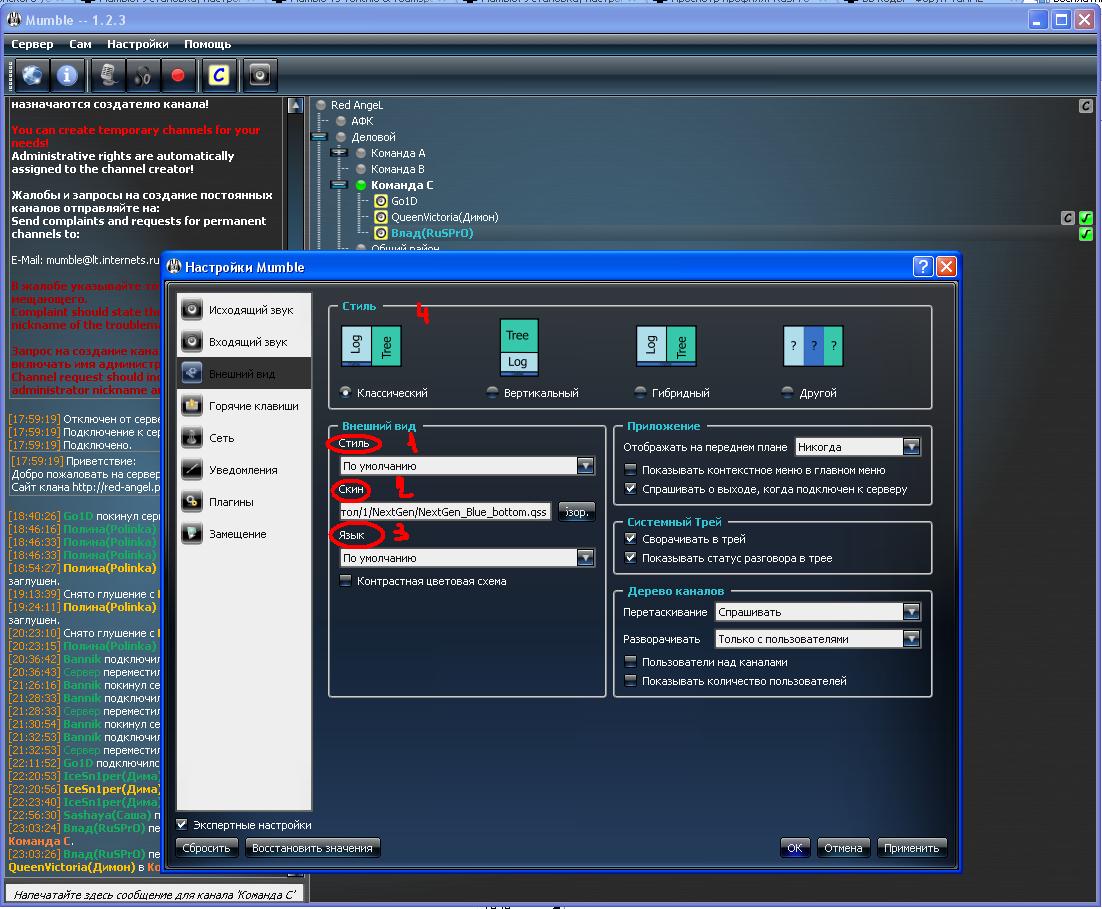The height and width of the screenshot is (909, 1102).
Task: Click the Classic Log-Tree layout thumbnail
Action: pos(371,345)
